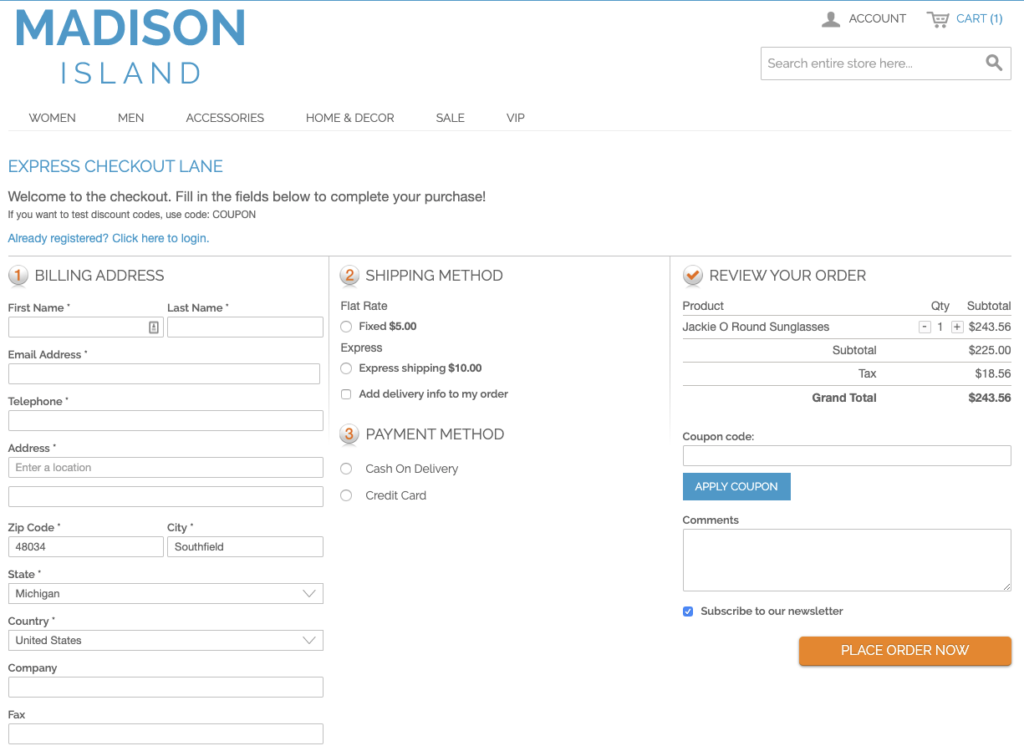Click the number 1 Billing Address icon
Image resolution: width=1024 pixels, height=751 pixels.
click(x=18, y=275)
